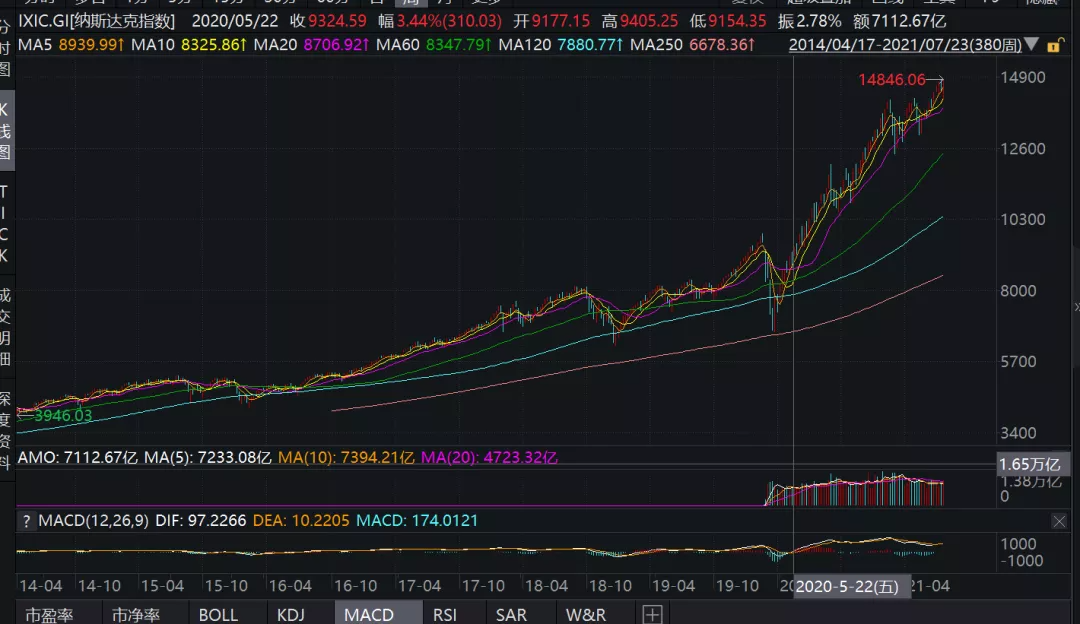Click the turnover value 7112.67亿 in header
The height and width of the screenshot is (624, 1080).
pyautogui.click(x=908, y=21)
